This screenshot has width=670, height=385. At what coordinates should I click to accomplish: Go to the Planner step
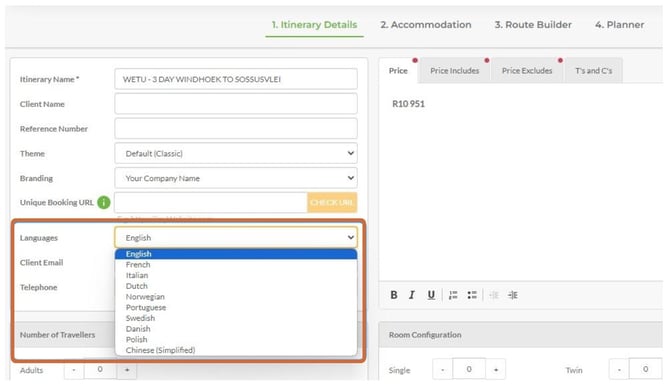click(x=619, y=25)
